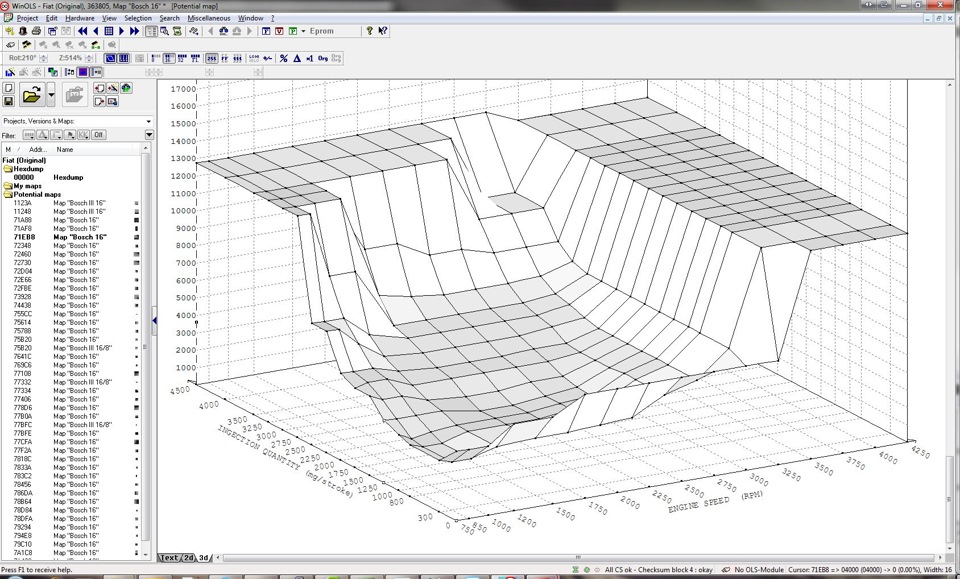This screenshot has height=579, width=960.
Task: Open the Window menu
Action: point(250,18)
